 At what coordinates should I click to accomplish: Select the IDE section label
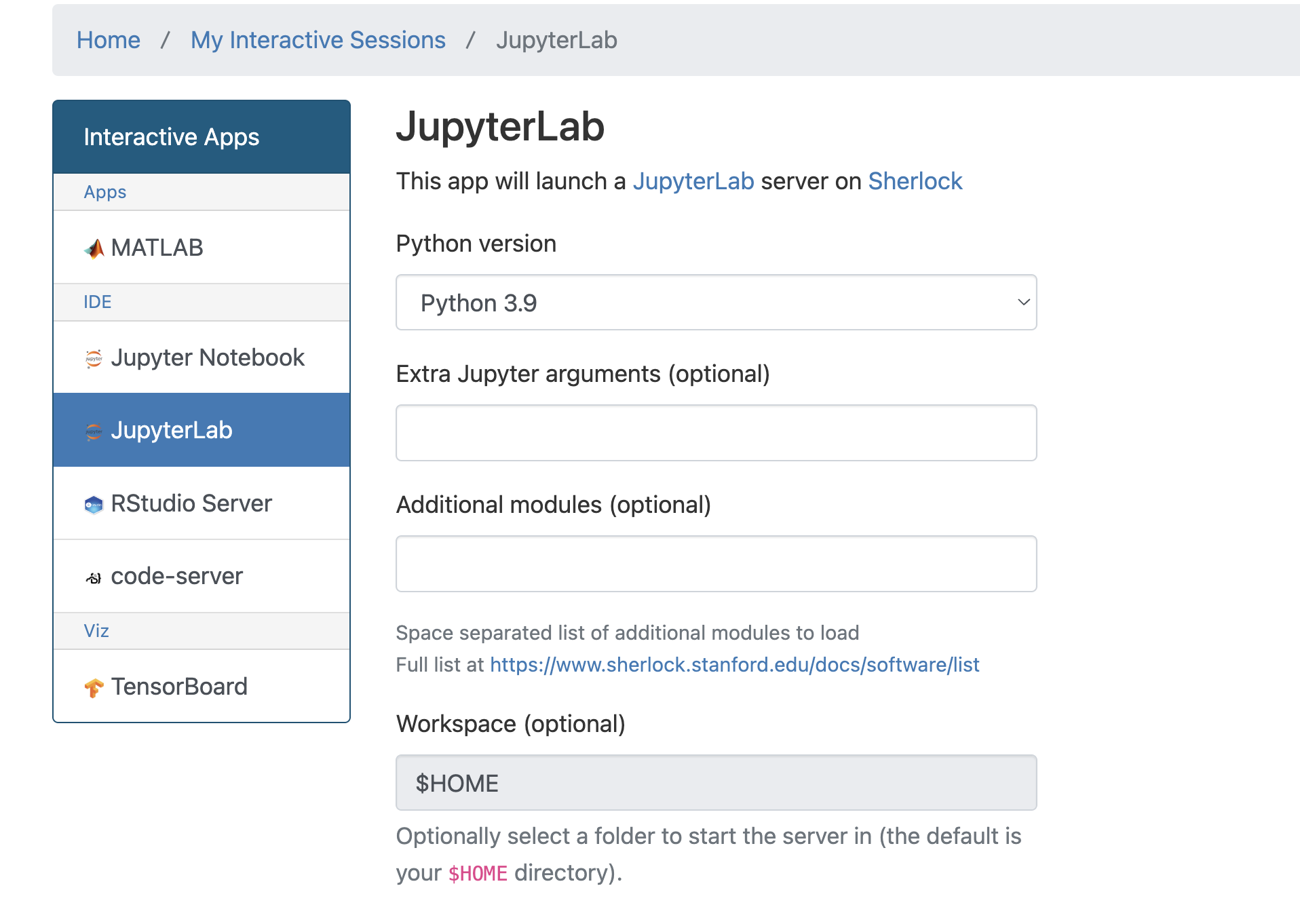(x=97, y=302)
